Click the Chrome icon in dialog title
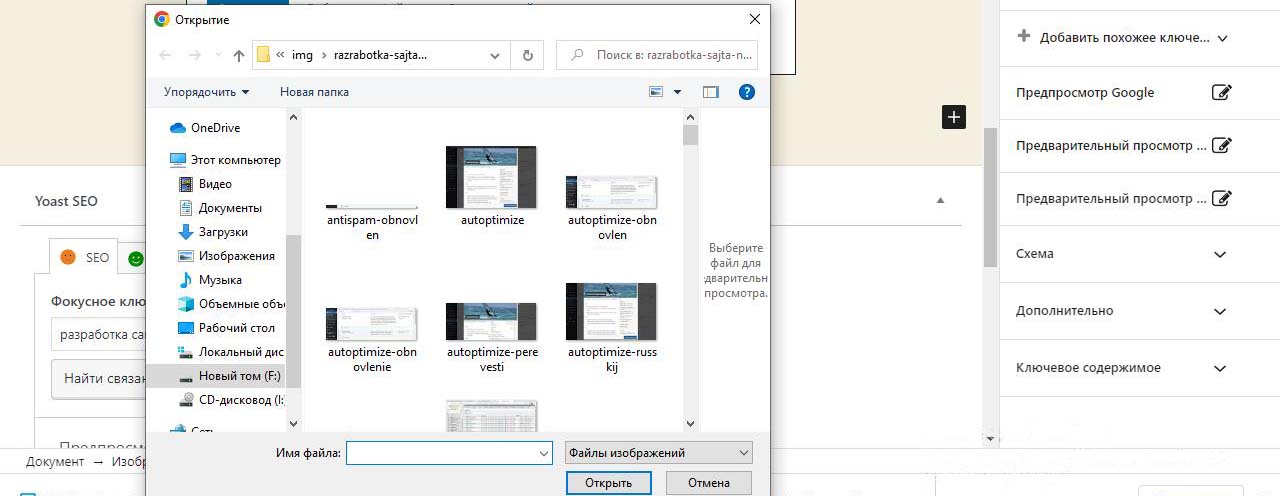 [161, 19]
